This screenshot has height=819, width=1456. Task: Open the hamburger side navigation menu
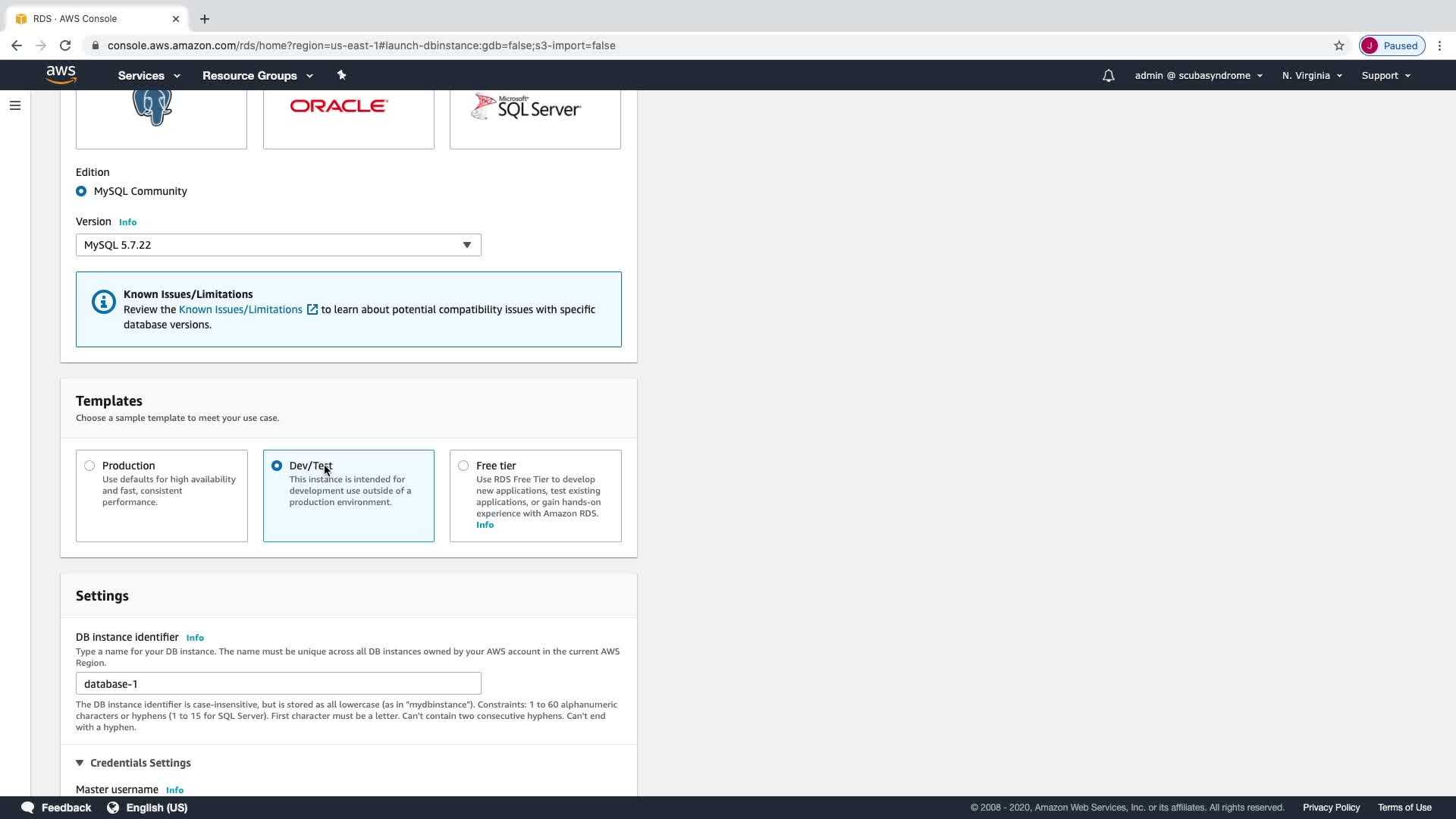[x=14, y=105]
